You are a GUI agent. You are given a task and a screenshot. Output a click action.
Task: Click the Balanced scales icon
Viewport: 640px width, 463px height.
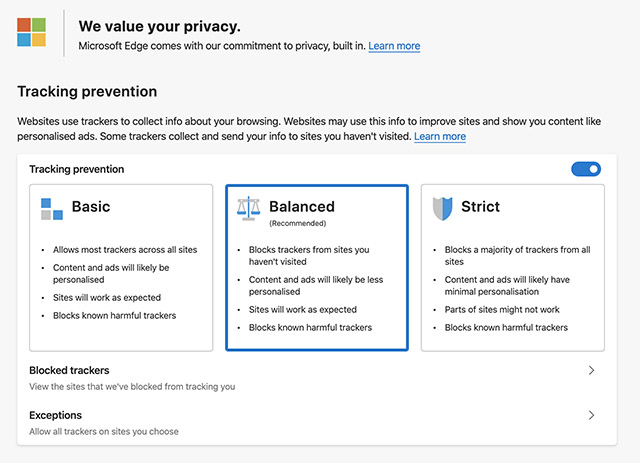[248, 208]
